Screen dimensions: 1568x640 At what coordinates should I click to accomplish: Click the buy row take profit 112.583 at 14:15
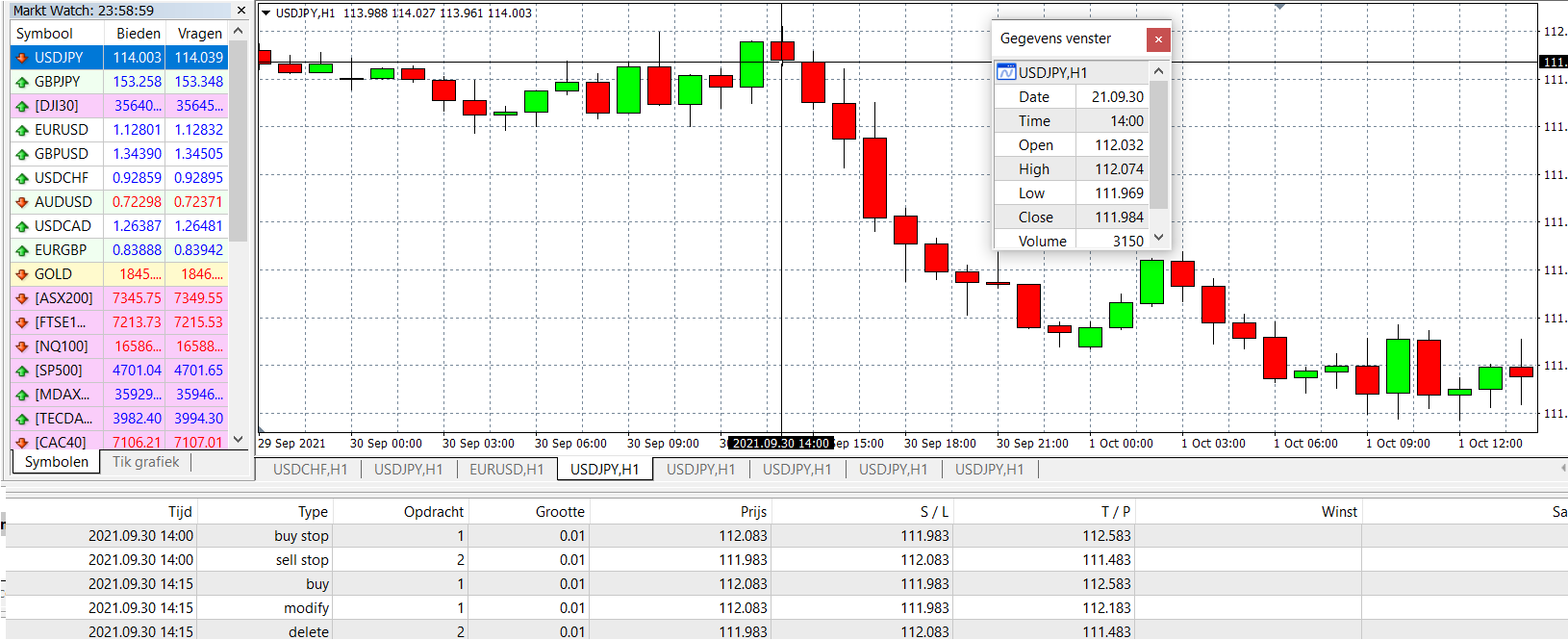click(1106, 584)
